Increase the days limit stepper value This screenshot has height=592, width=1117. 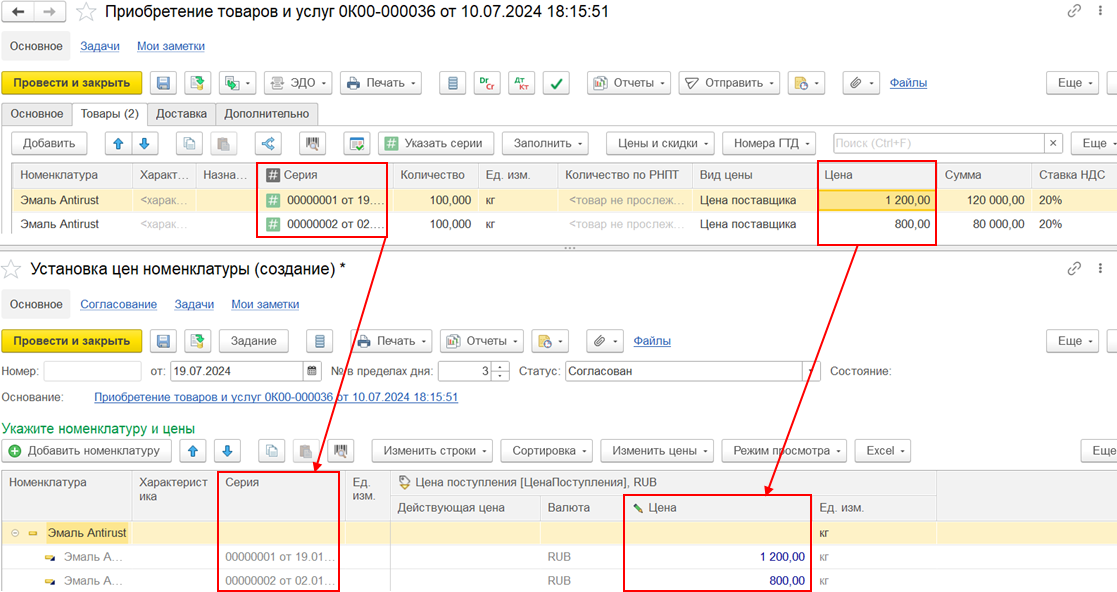point(501,366)
